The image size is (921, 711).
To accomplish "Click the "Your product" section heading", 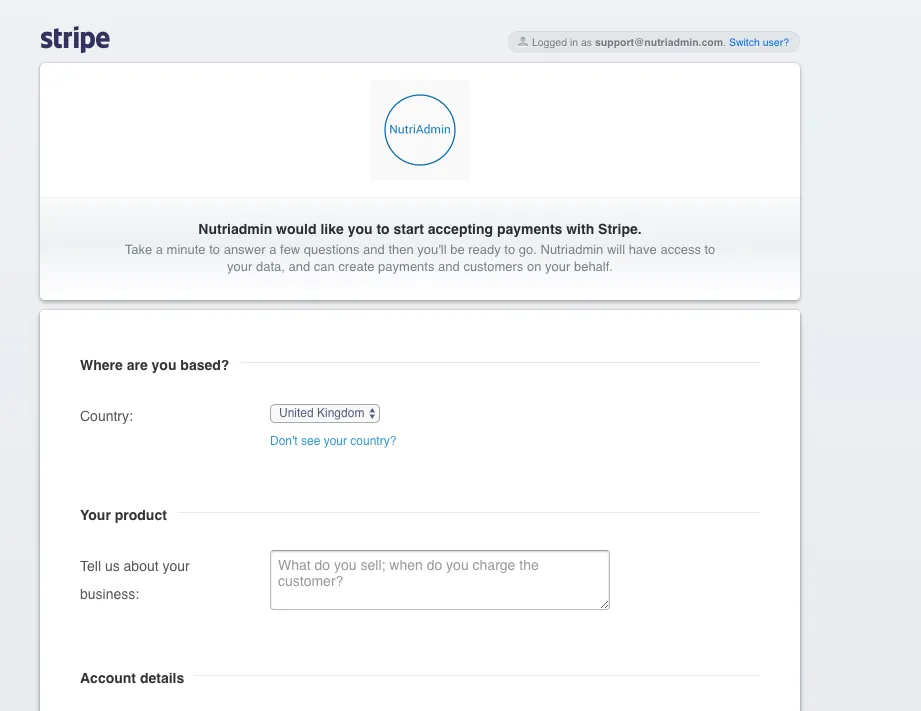I will pyautogui.click(x=123, y=515).
